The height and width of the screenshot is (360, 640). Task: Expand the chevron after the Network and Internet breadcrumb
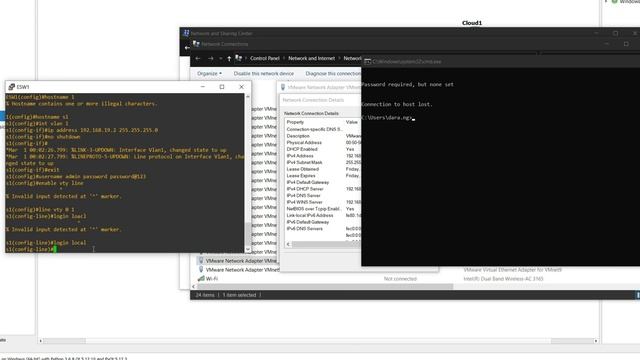click(x=339, y=58)
